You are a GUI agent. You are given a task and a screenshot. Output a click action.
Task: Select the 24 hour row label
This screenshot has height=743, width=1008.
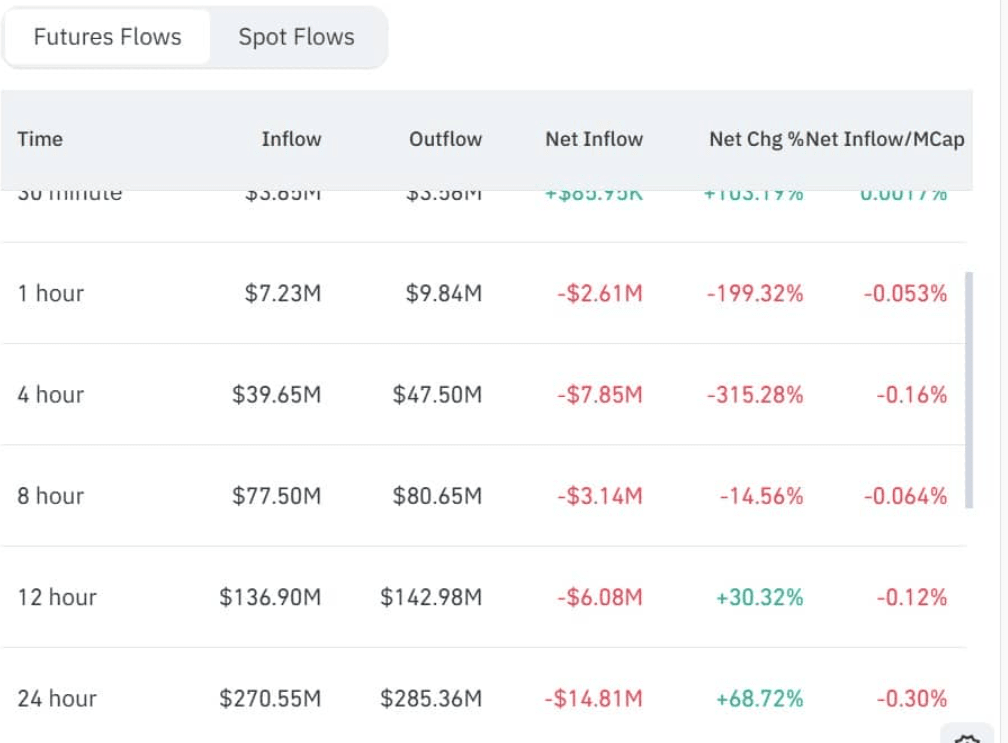click(57, 698)
